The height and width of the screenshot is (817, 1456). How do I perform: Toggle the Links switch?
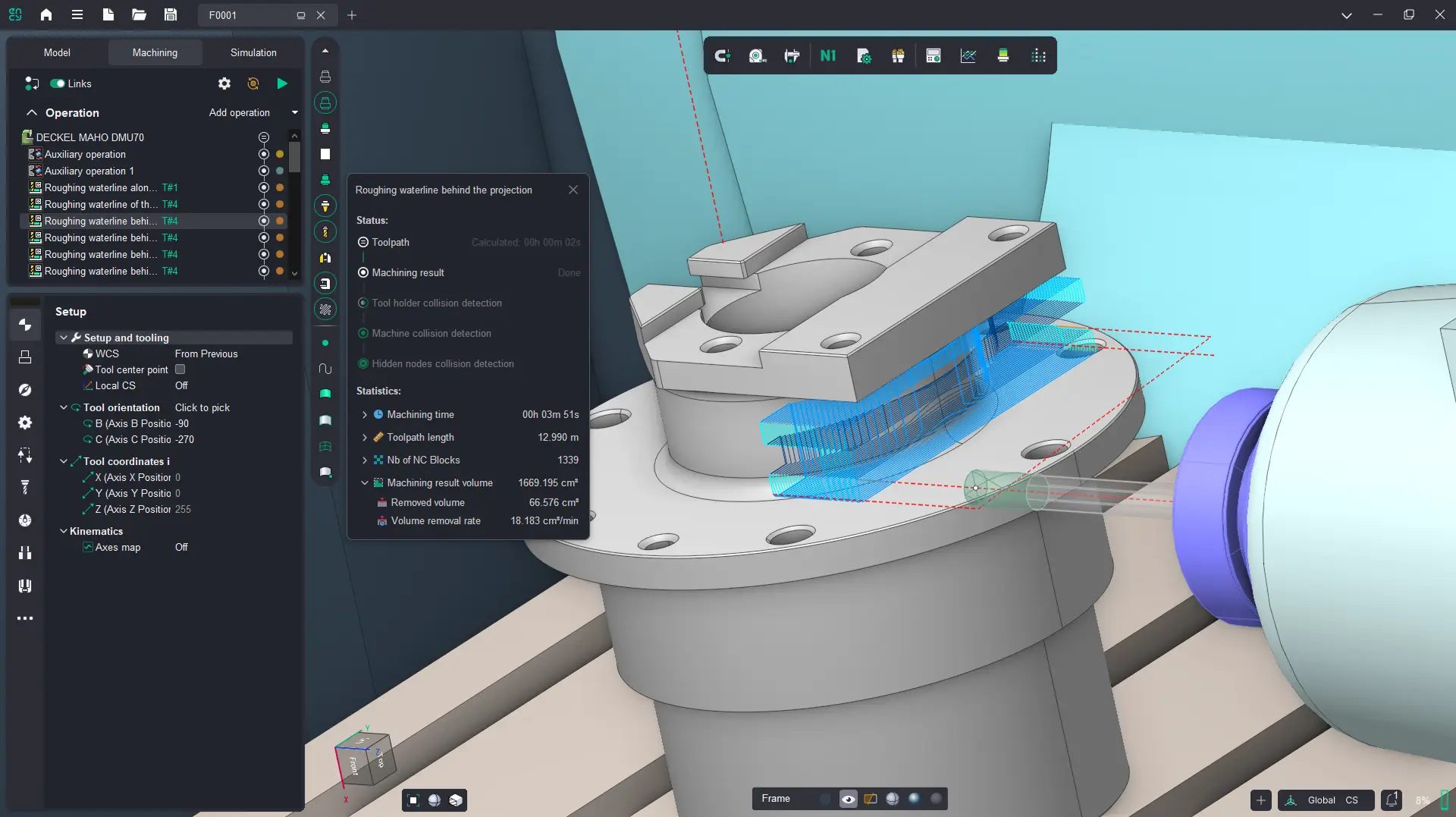58,83
